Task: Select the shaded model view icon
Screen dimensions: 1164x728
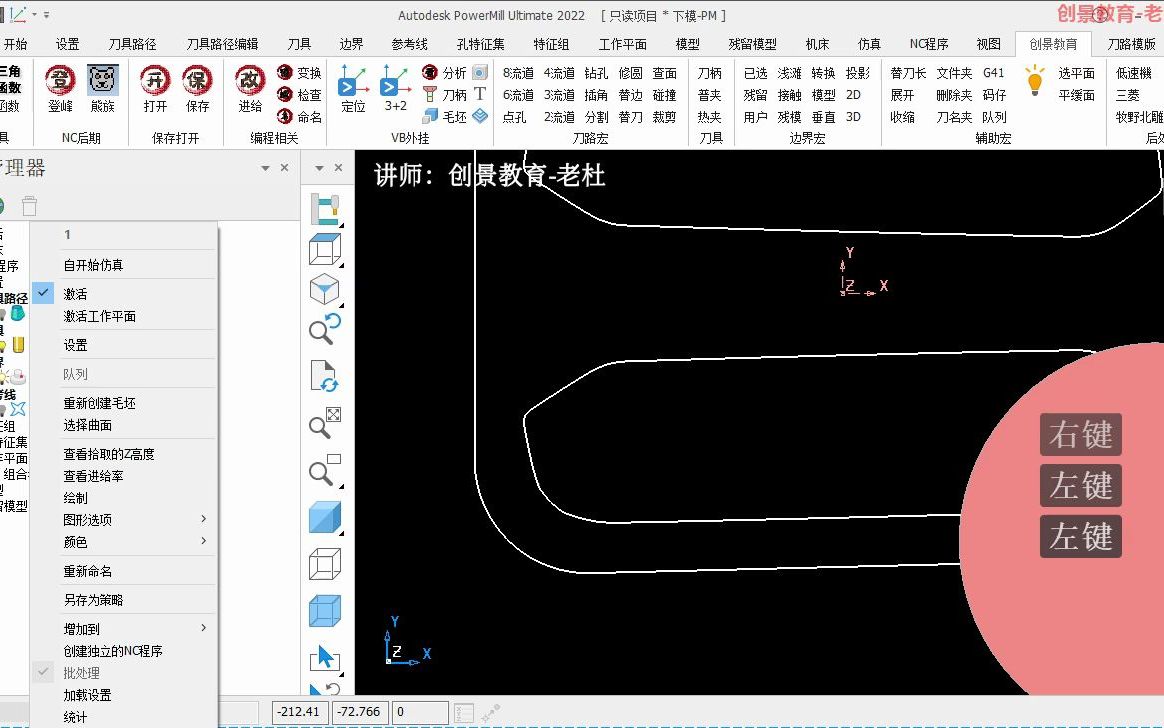Action: tap(324, 517)
